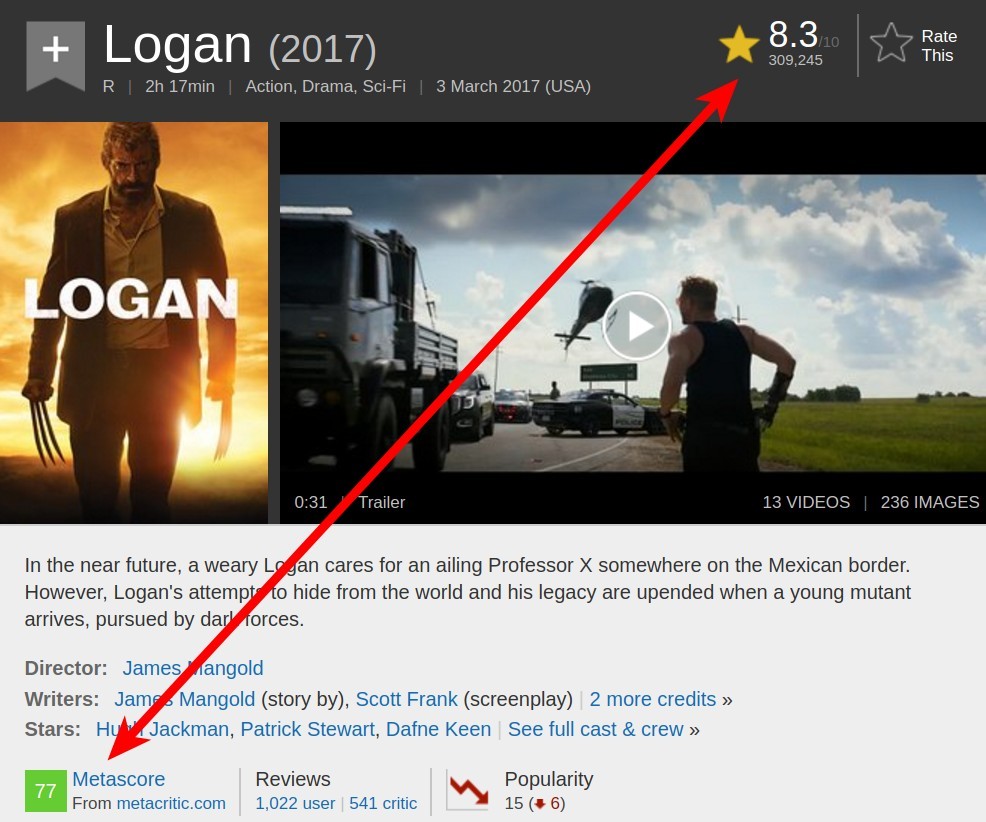Play the Logan trailer
The image size is (986, 822).
coord(637,326)
